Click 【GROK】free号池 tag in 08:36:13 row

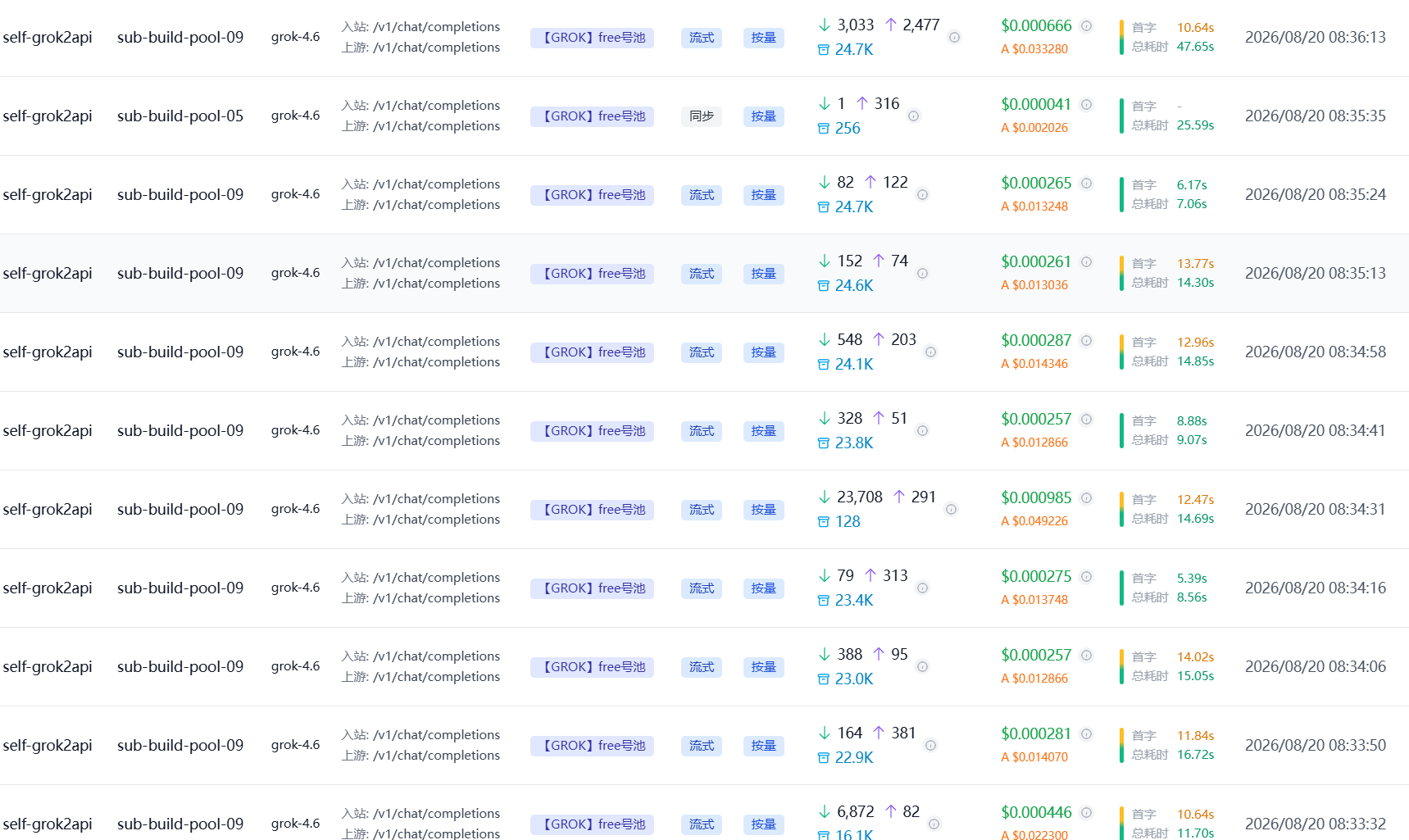tap(592, 38)
